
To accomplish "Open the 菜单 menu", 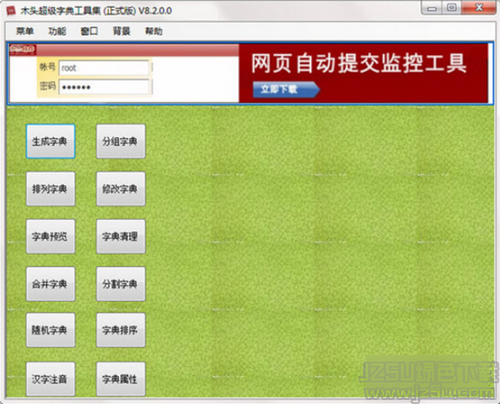I will [25, 31].
